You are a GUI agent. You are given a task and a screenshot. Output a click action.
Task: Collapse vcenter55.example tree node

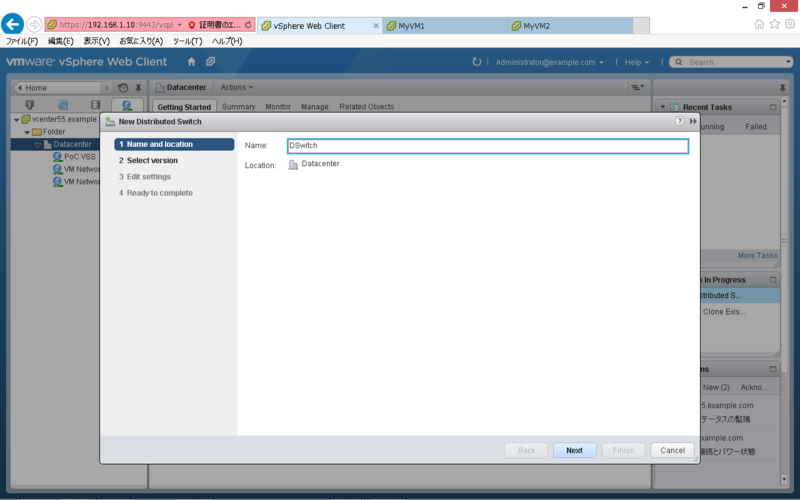(16, 119)
